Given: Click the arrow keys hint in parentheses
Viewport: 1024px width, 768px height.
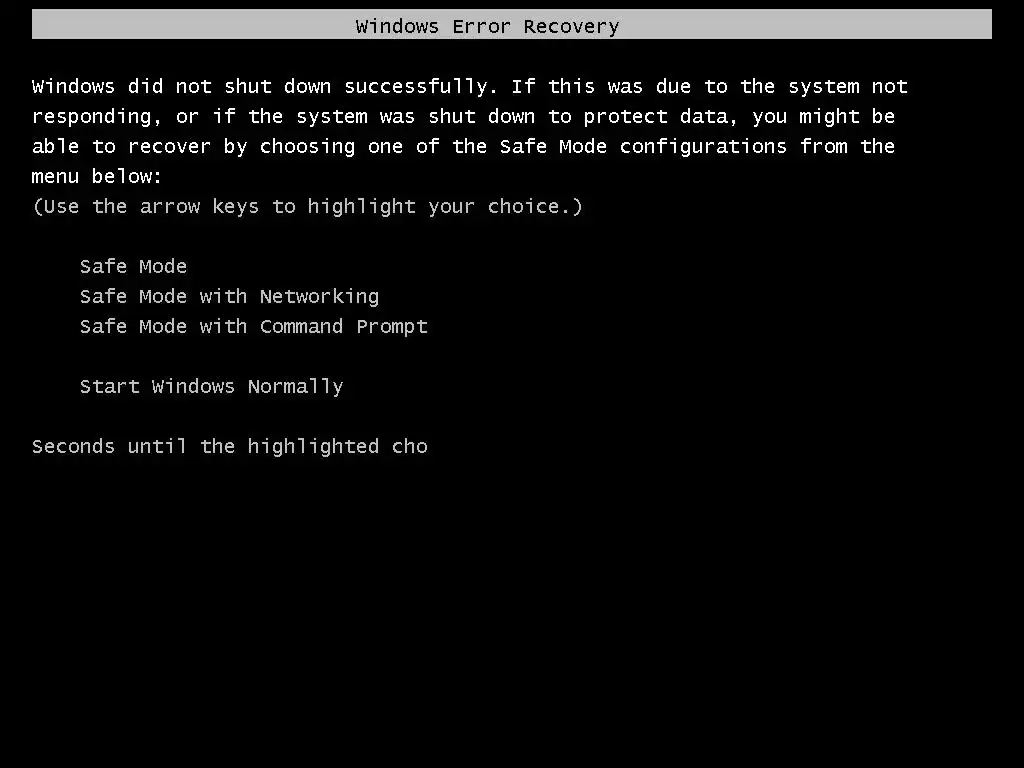Looking at the screenshot, I should click(307, 206).
